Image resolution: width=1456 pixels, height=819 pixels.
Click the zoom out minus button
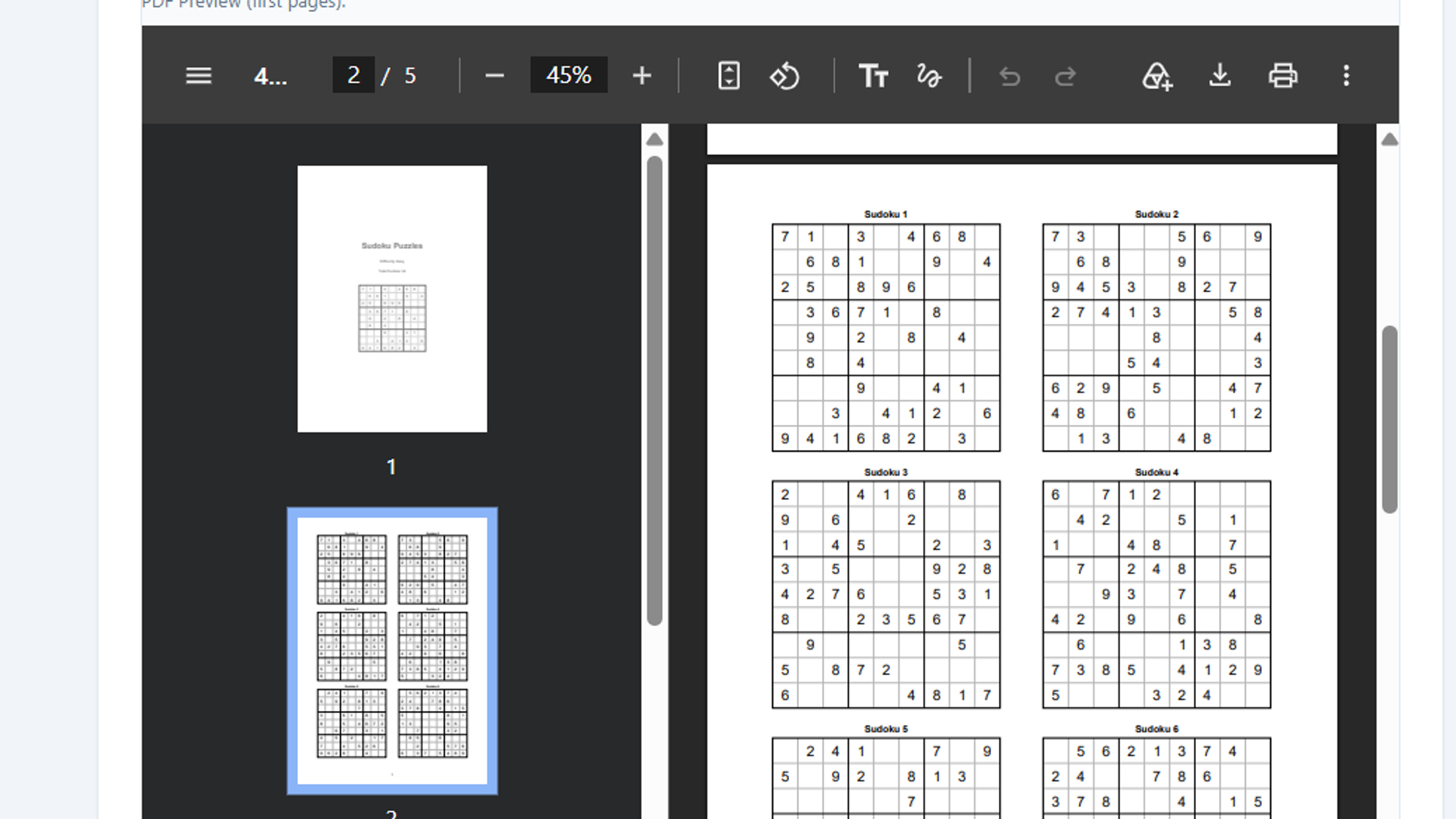click(494, 76)
